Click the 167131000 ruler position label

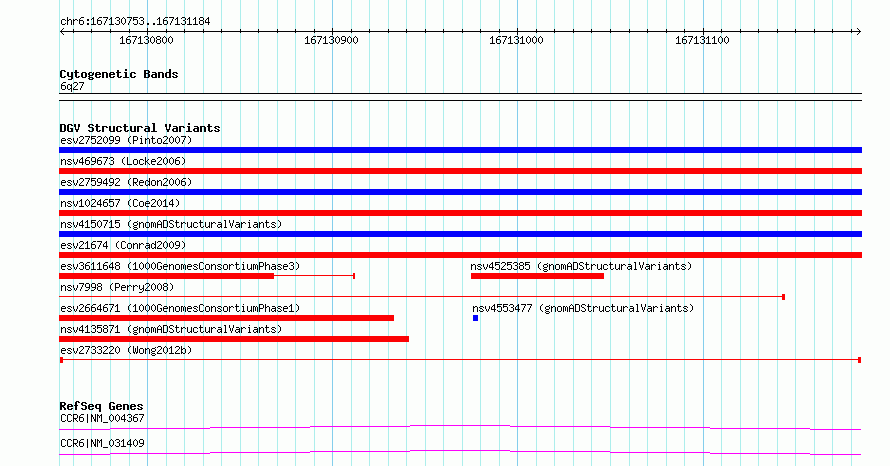click(517, 40)
